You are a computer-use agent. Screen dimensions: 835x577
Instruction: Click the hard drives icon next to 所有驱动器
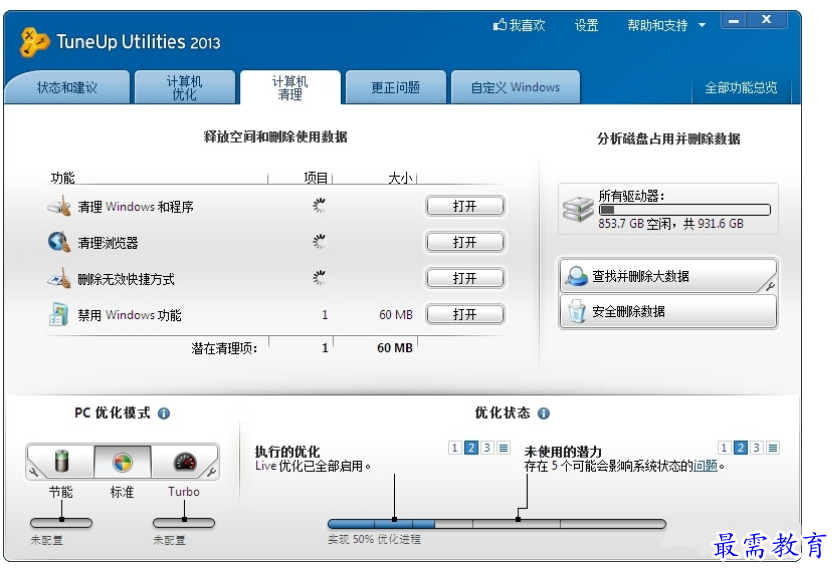click(x=578, y=209)
